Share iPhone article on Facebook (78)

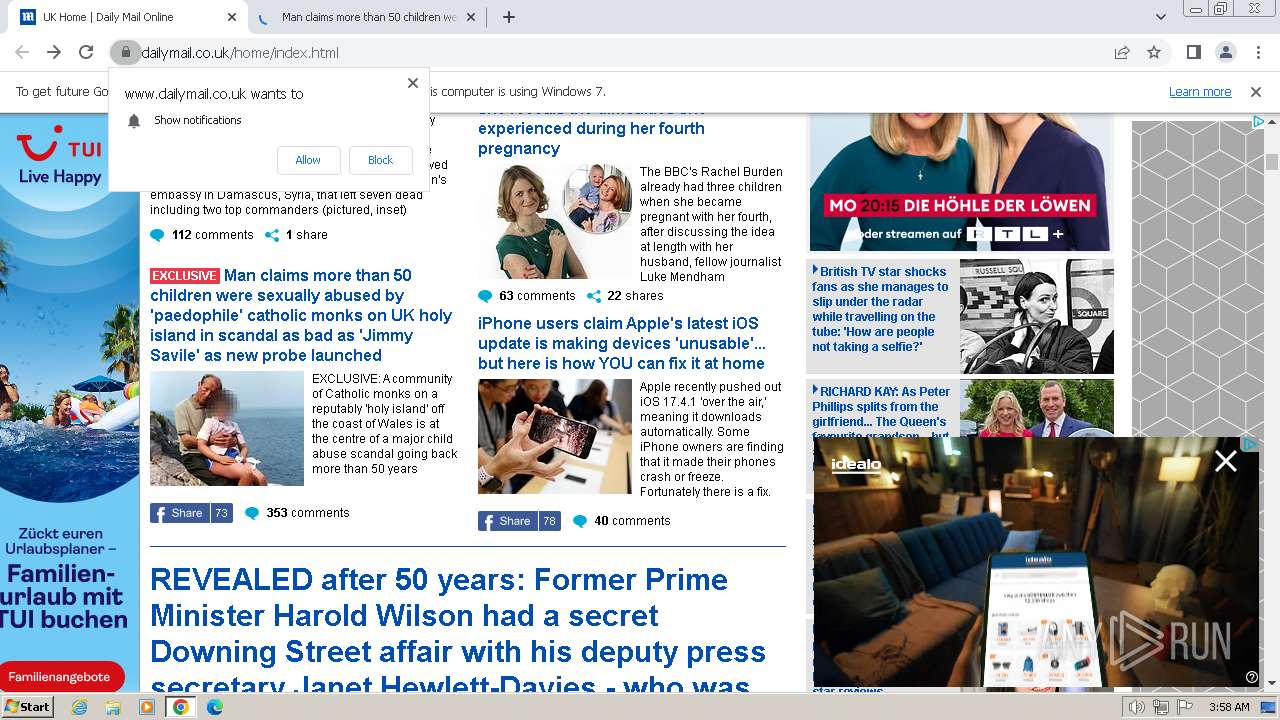coord(518,521)
